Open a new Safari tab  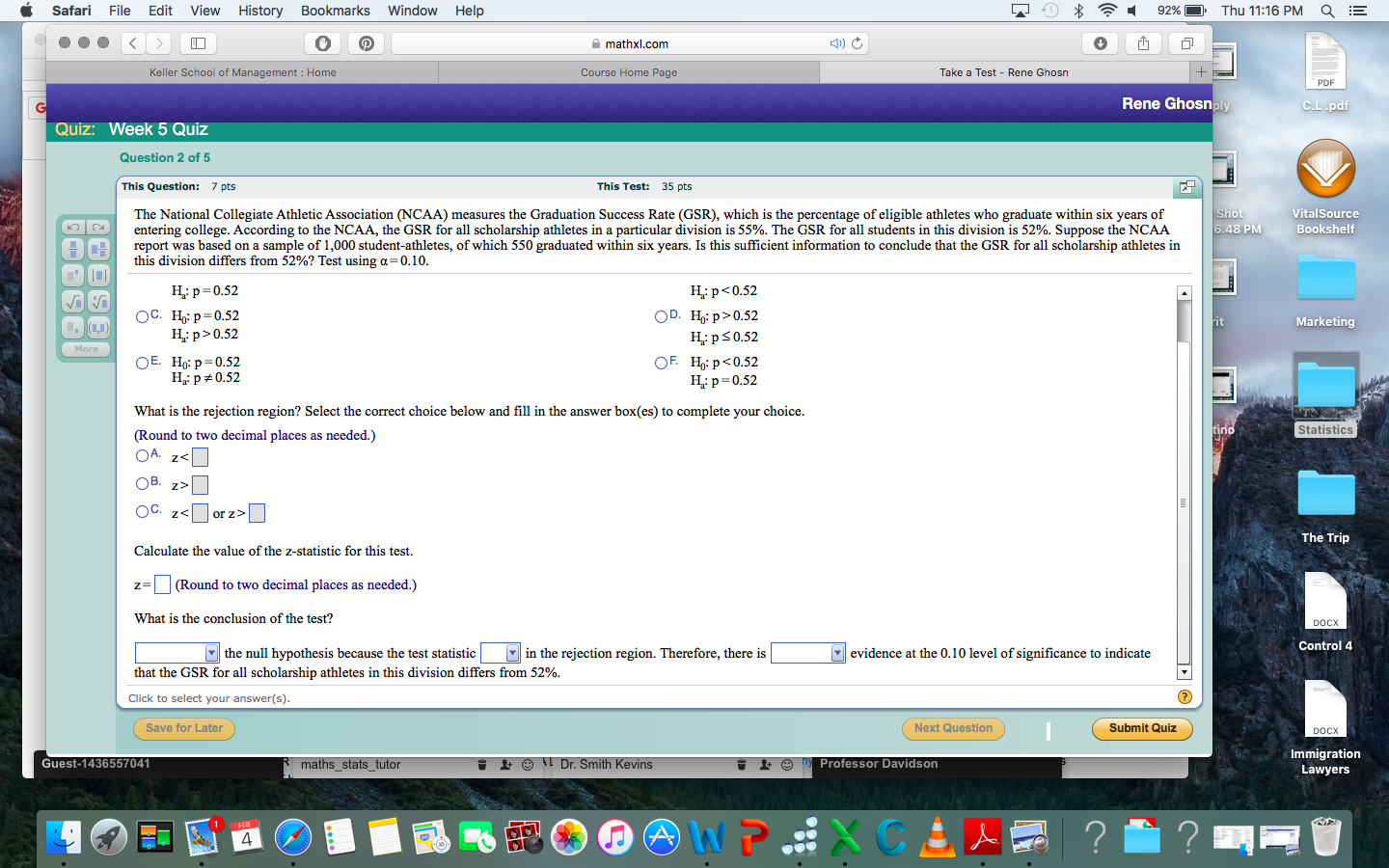tap(1201, 72)
